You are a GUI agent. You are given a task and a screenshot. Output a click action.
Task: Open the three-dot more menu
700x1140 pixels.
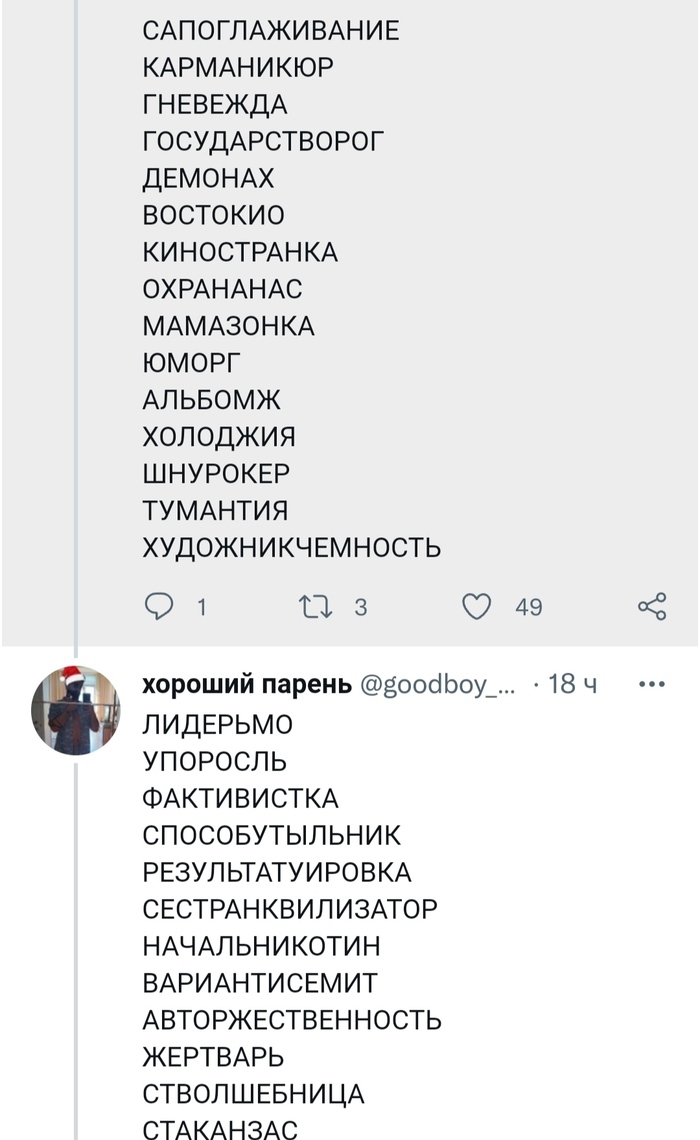[652, 684]
